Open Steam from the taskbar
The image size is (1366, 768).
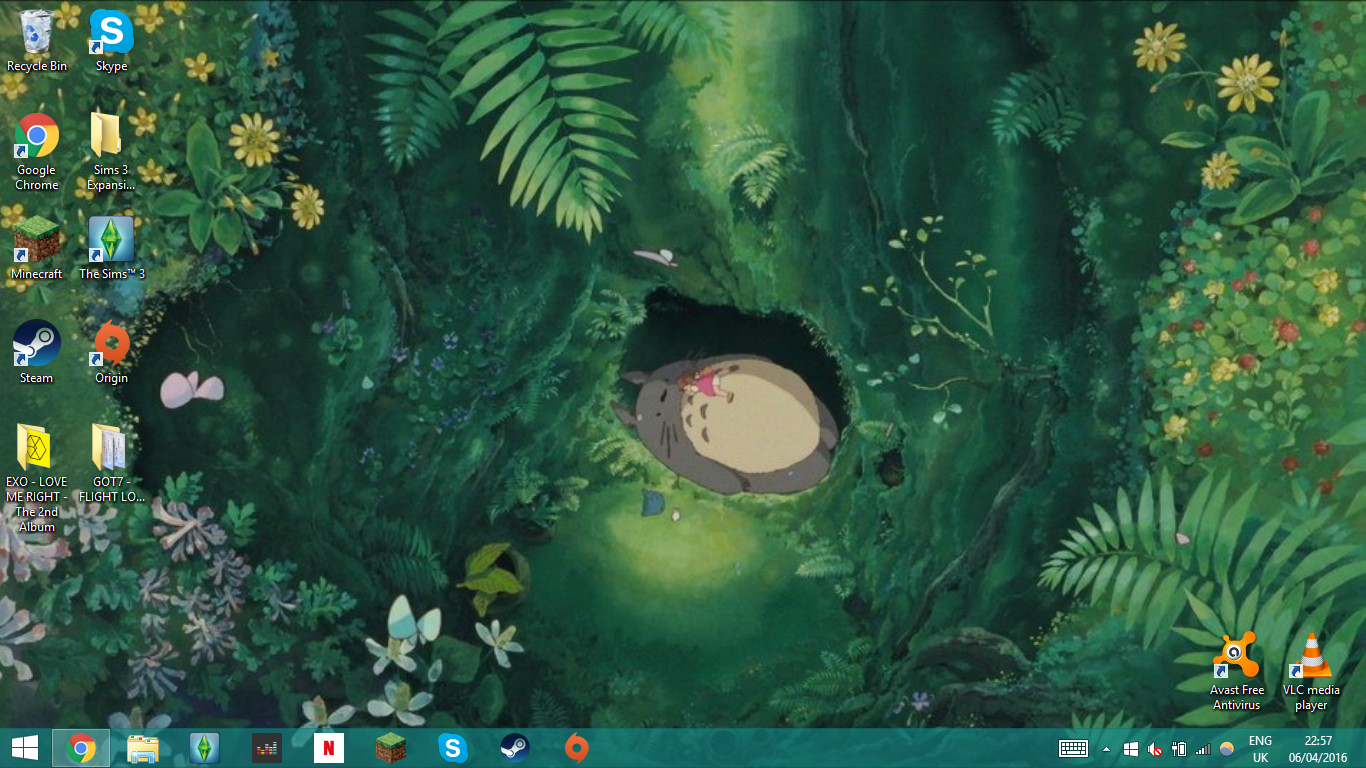click(x=515, y=748)
